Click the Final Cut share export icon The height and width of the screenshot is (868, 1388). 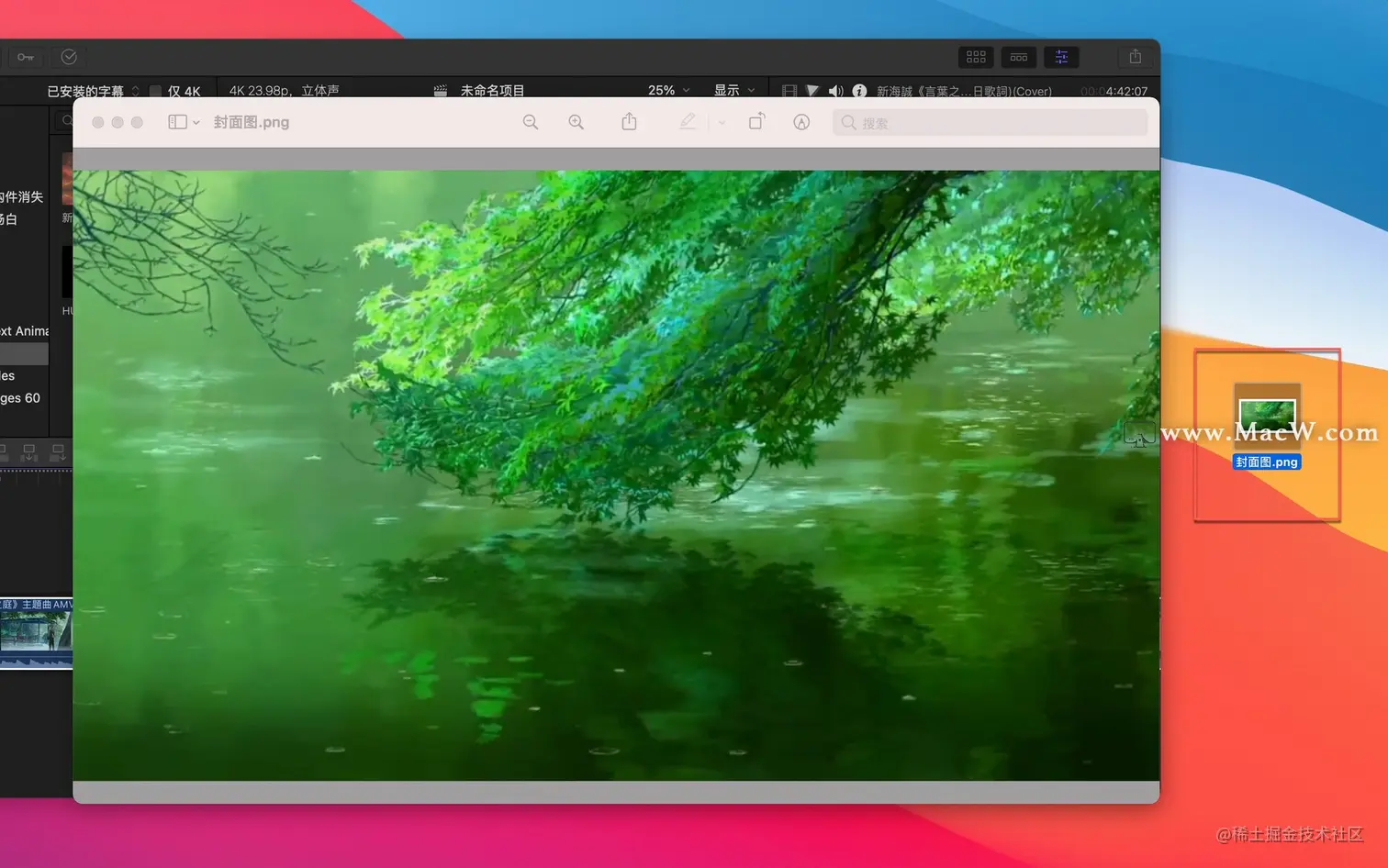click(x=1136, y=57)
